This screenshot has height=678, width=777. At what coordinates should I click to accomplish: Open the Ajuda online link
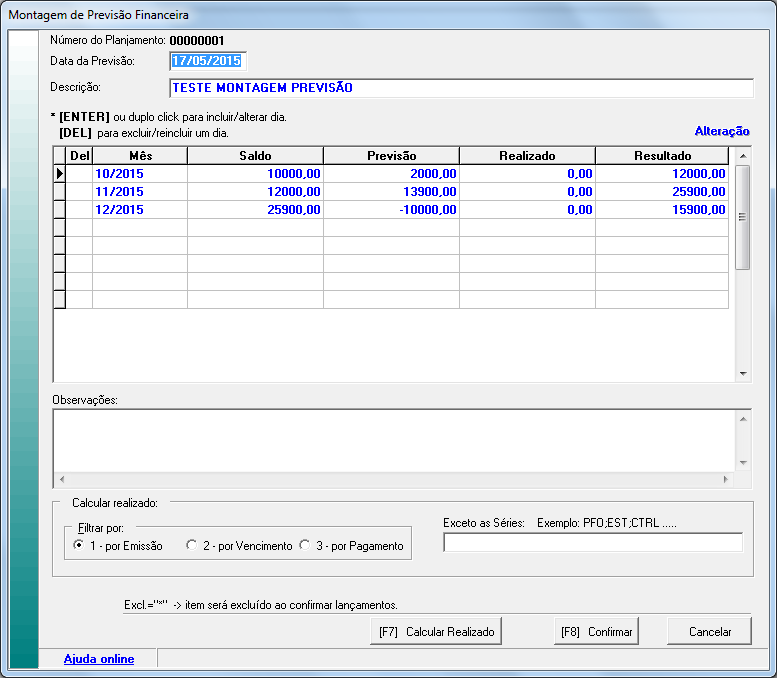(x=98, y=659)
